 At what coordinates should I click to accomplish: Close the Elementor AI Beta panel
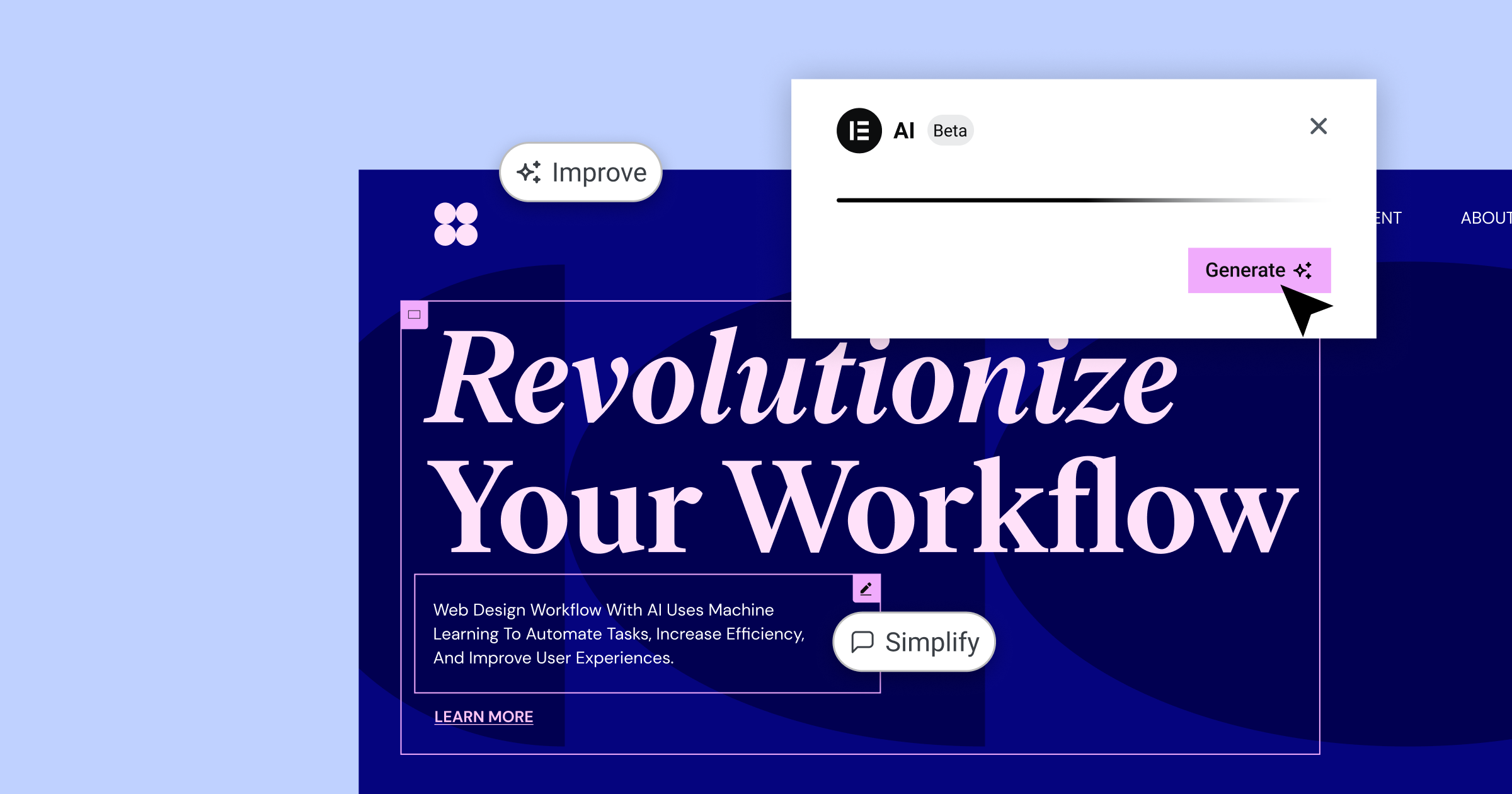(x=1319, y=126)
